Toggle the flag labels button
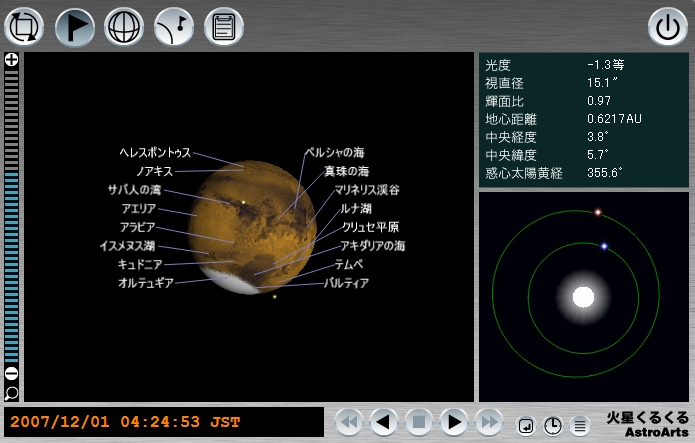The height and width of the screenshot is (443, 695). coord(74,27)
